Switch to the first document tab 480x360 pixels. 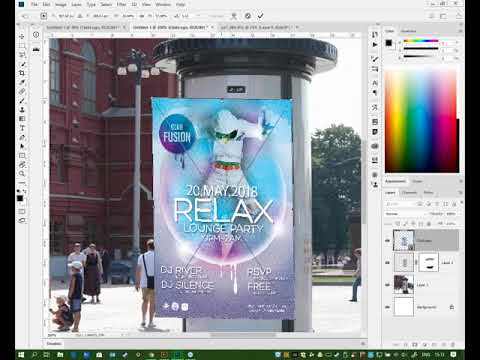pos(83,27)
